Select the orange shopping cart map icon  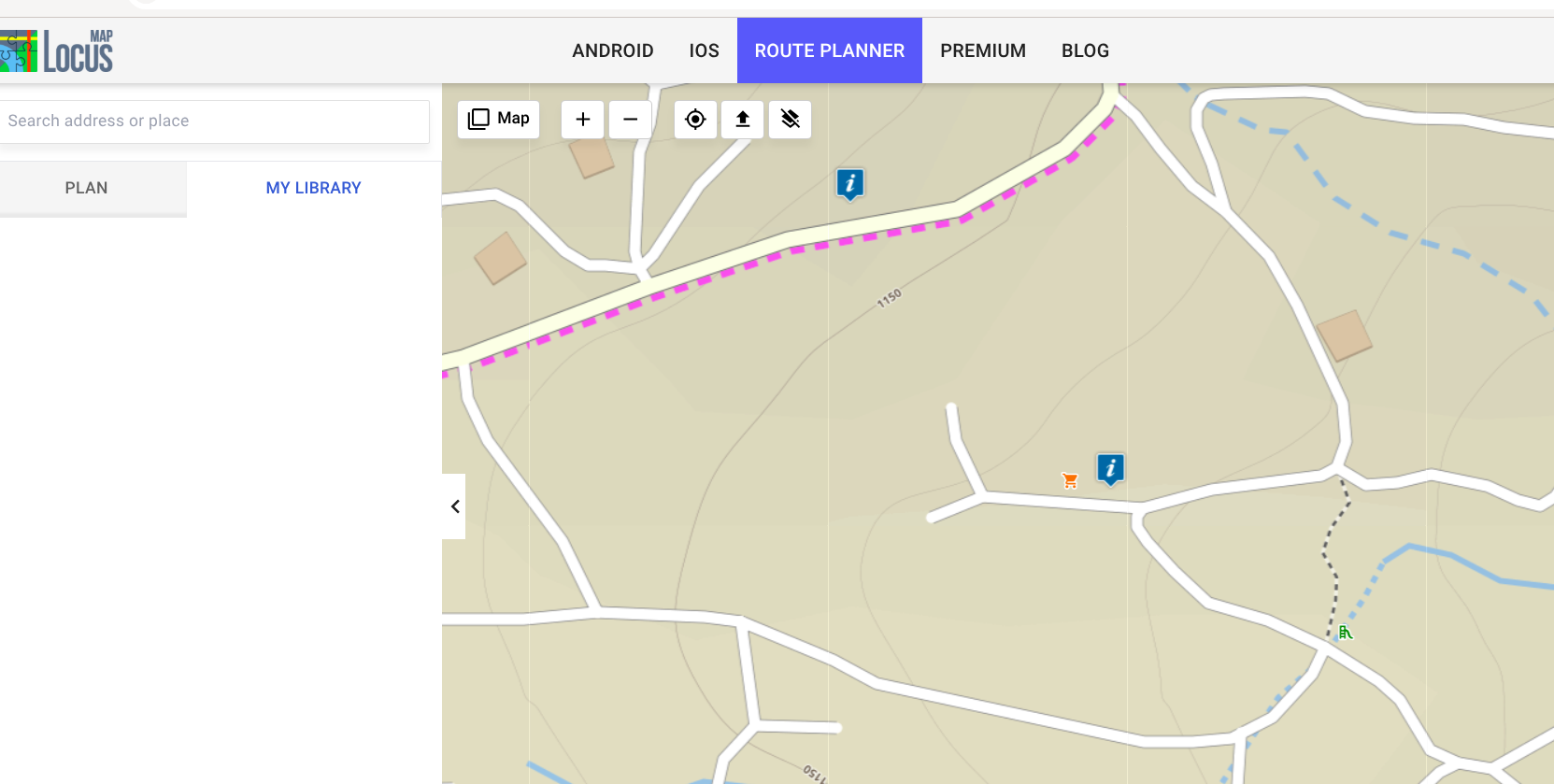pos(1070,480)
